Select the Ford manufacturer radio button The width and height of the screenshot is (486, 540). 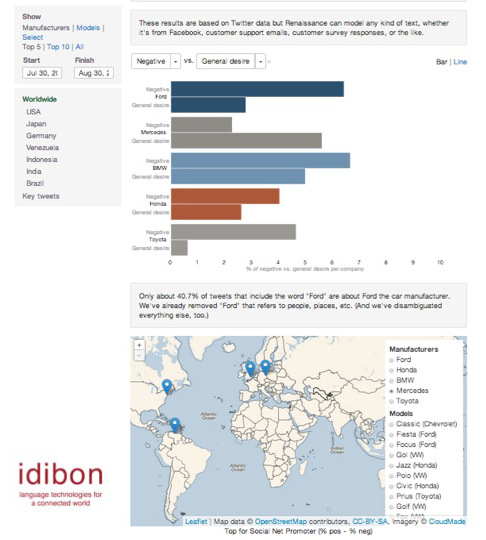391,360
